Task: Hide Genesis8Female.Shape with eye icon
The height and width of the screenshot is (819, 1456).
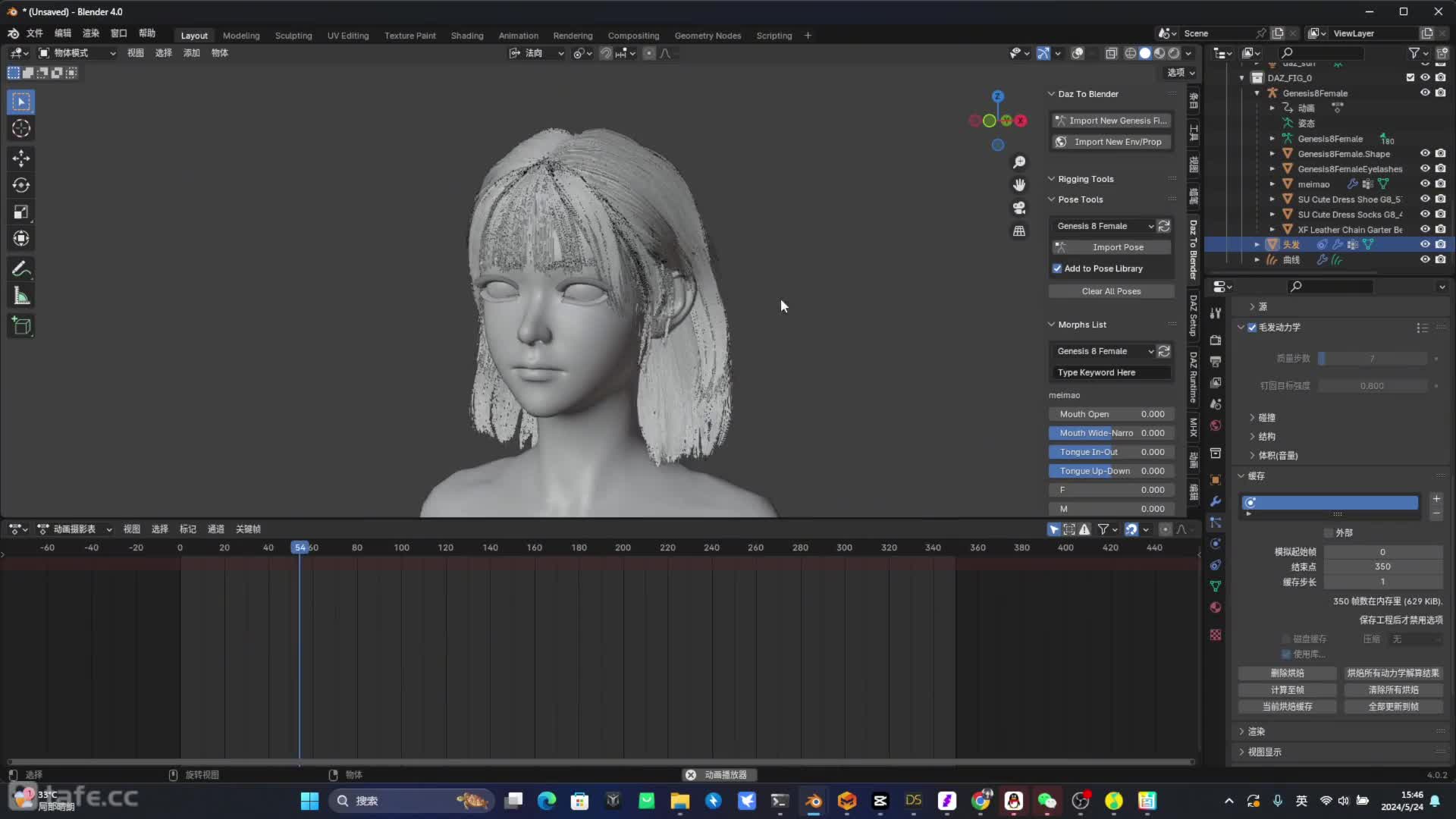Action: pyautogui.click(x=1425, y=153)
